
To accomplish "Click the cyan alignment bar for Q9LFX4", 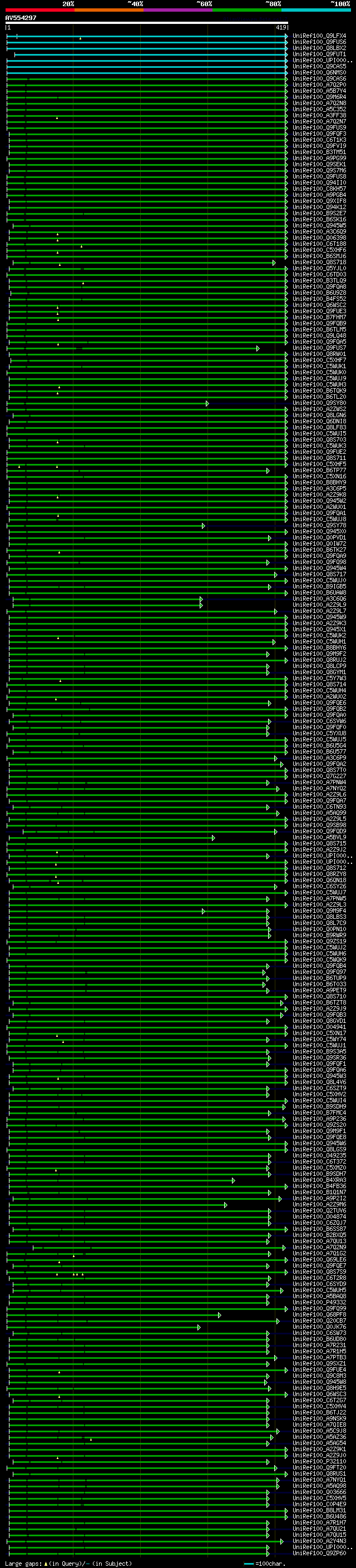I will click(147, 36).
